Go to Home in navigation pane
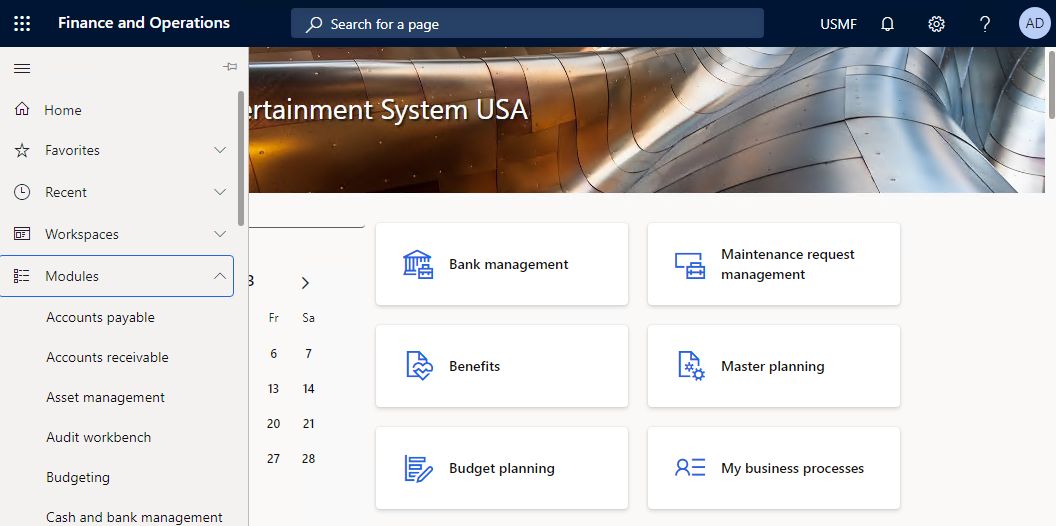Screen dimensions: 1056x526 [63, 110]
